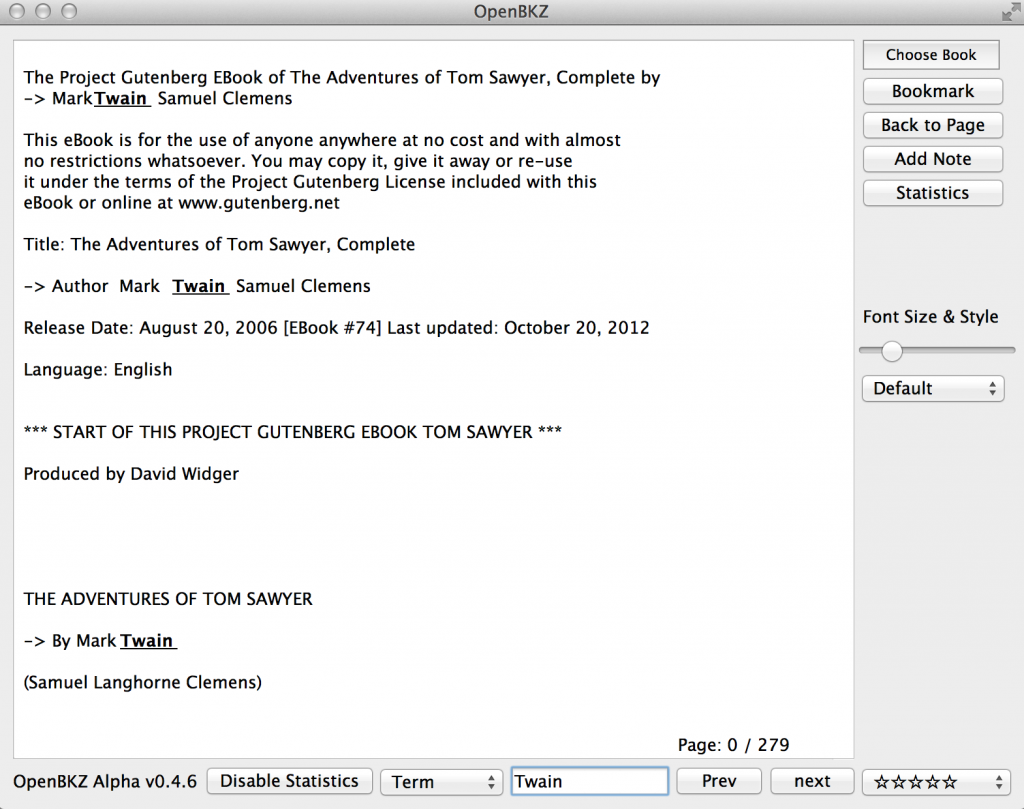
Task: Click highlighted Twain in Author line
Action: (x=199, y=286)
